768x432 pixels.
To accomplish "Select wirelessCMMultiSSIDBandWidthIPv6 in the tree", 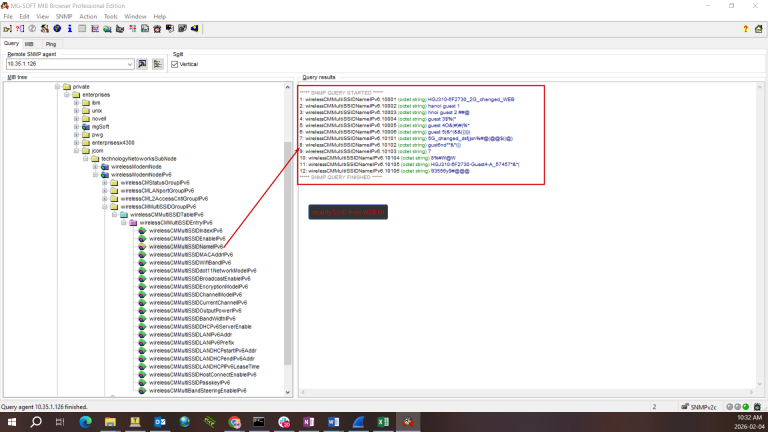I will pyautogui.click(x=192, y=318).
